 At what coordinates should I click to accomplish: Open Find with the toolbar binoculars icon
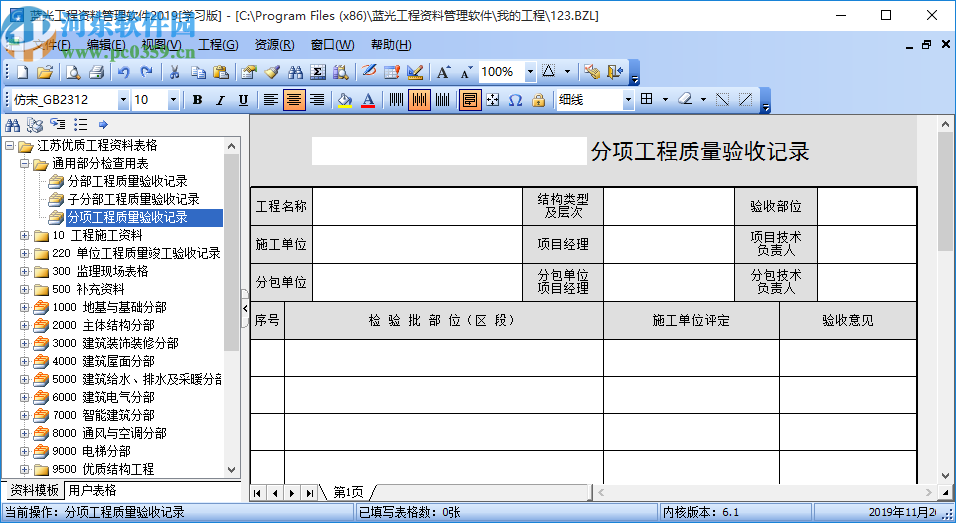click(x=295, y=72)
